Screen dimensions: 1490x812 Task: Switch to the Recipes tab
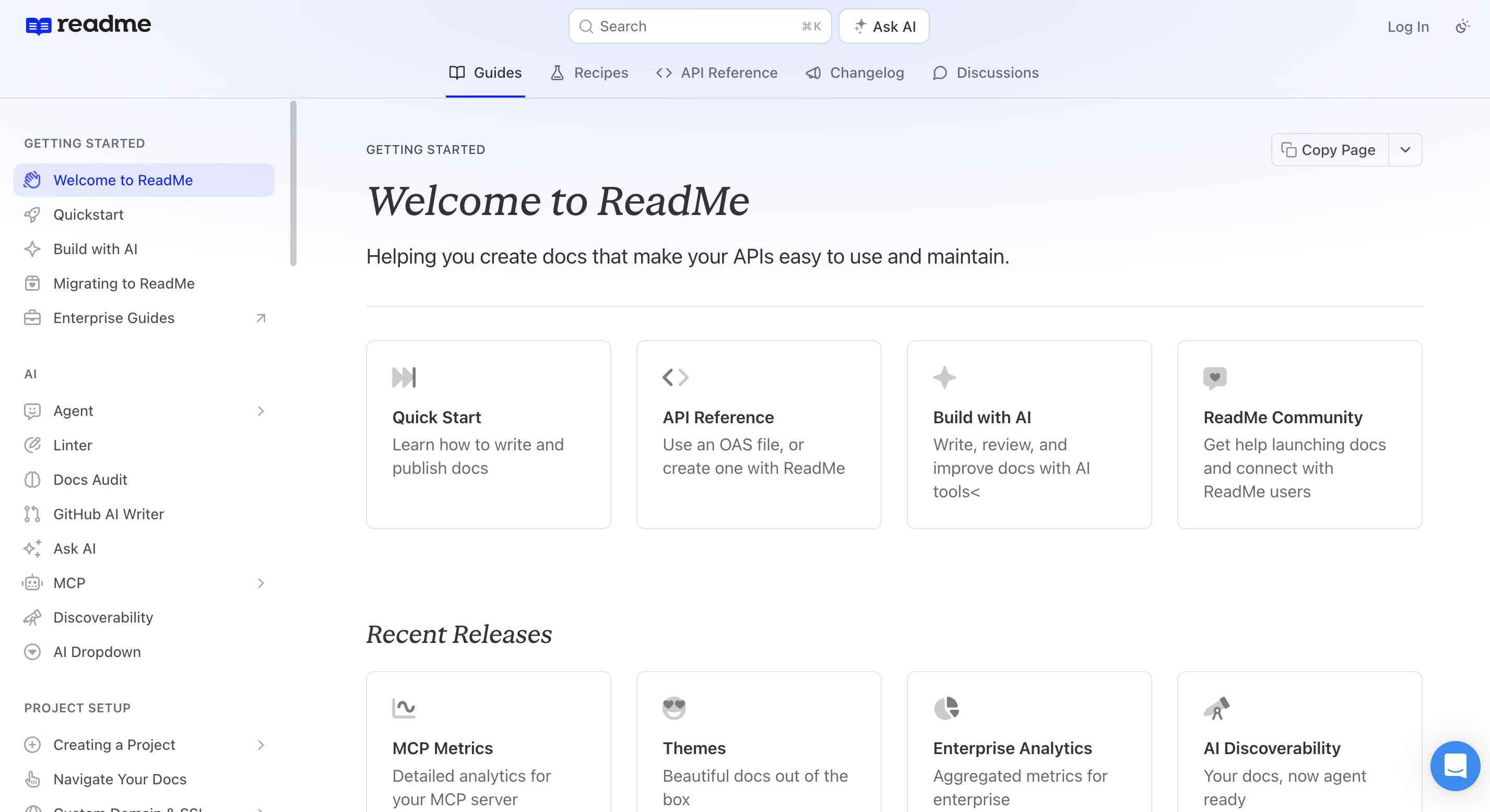[589, 73]
